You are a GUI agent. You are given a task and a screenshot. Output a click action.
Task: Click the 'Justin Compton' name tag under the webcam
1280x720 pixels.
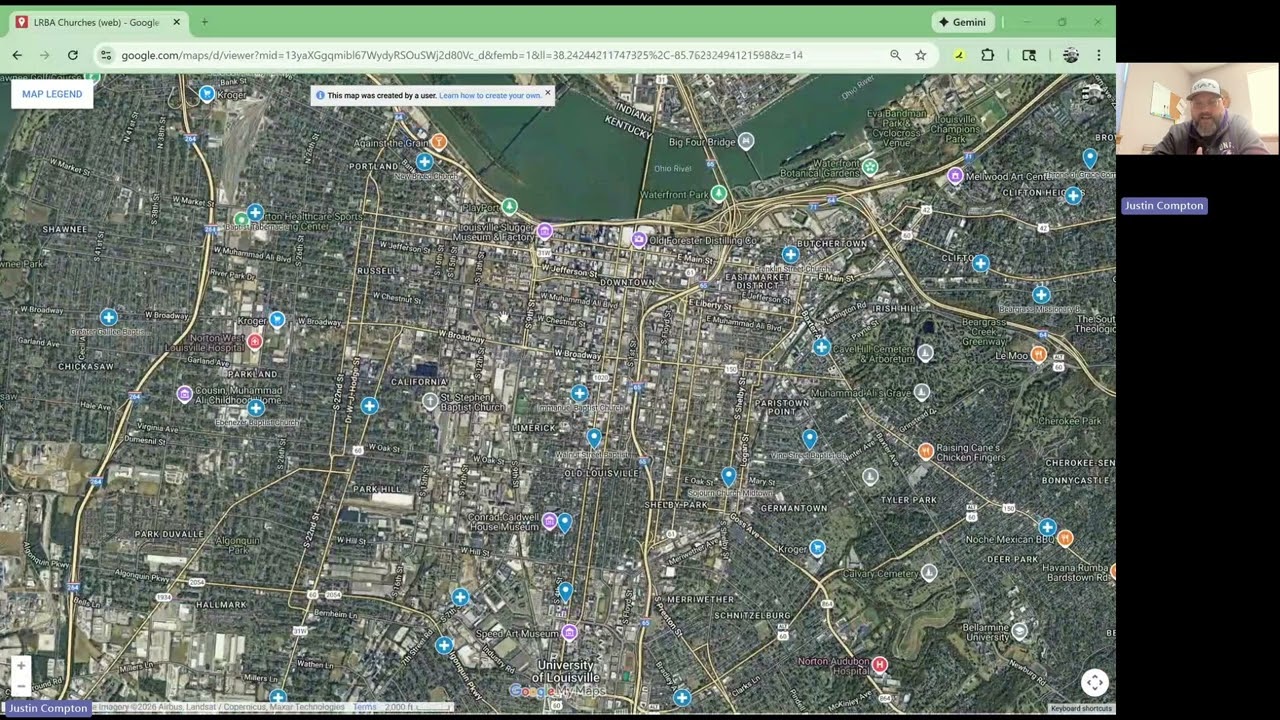click(1164, 205)
